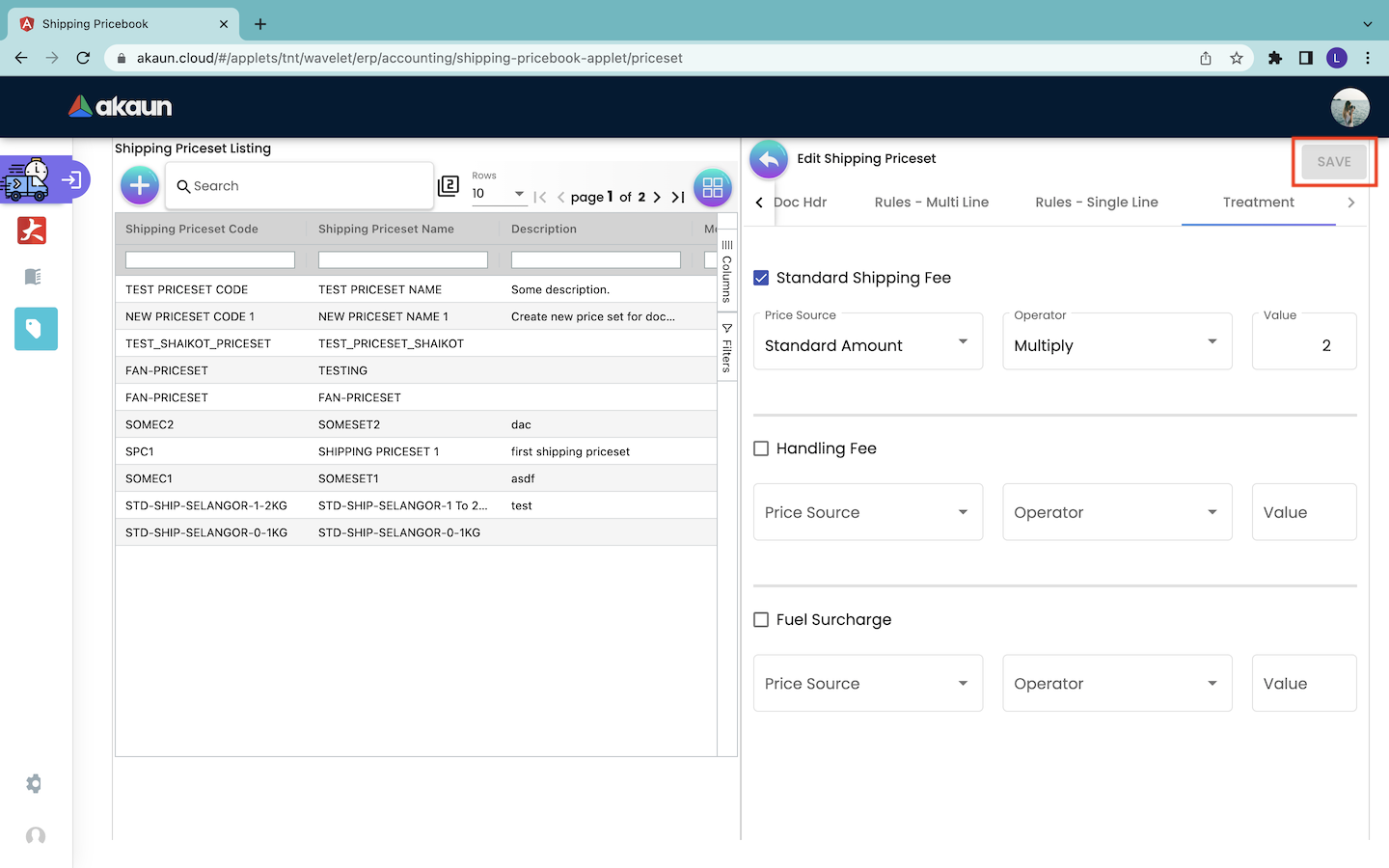Screen dimensions: 1389x868
Task: Open the Rows per page dropdown
Action: click(498, 194)
